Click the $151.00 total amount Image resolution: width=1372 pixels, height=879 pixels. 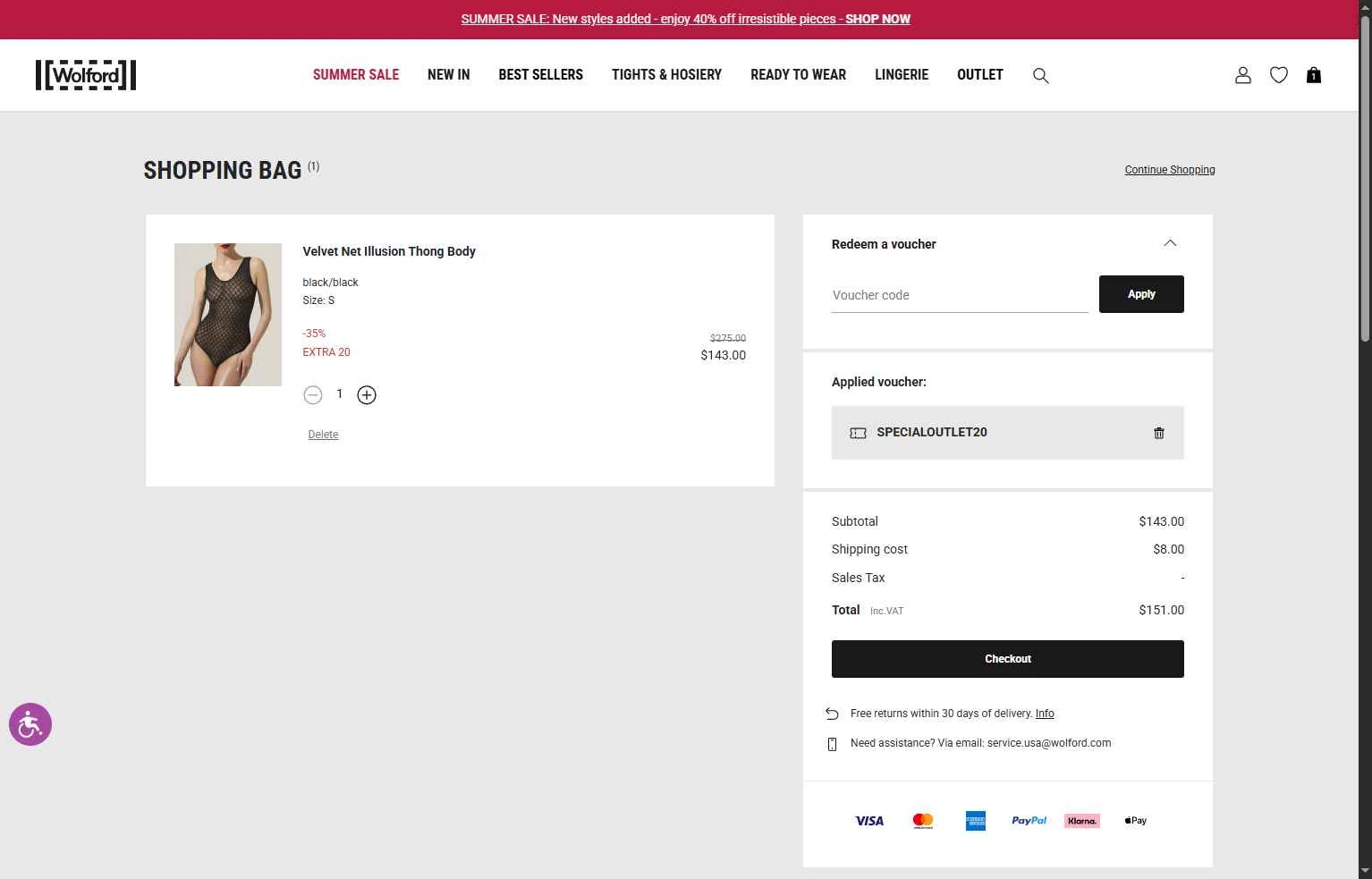[1162, 610]
